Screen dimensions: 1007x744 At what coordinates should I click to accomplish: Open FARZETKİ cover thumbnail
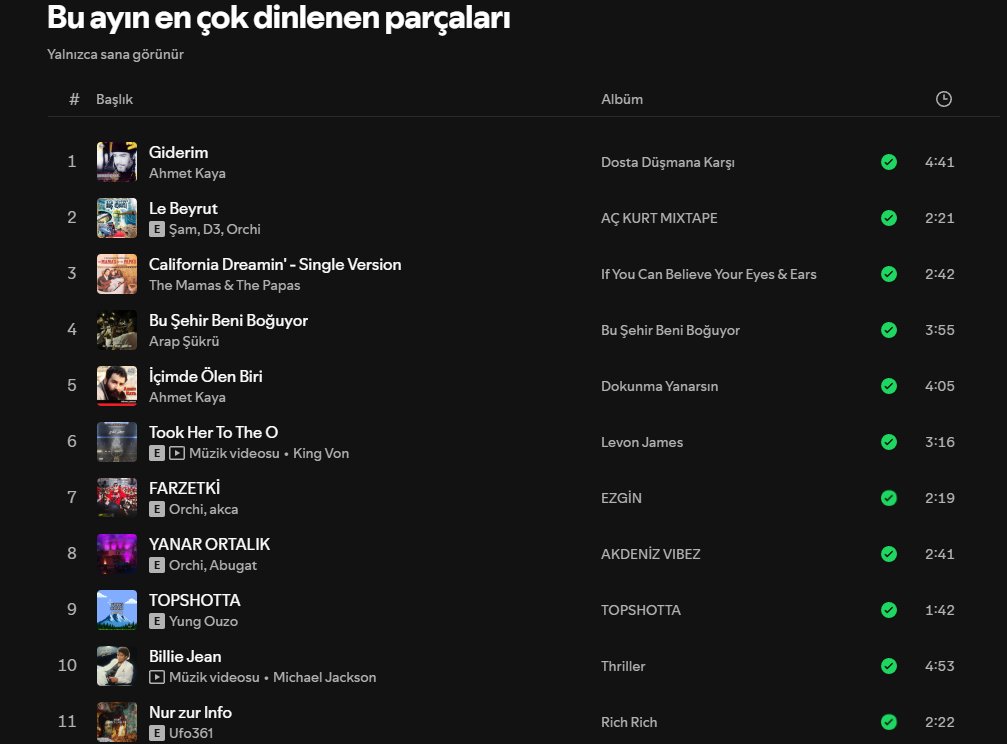tap(117, 498)
